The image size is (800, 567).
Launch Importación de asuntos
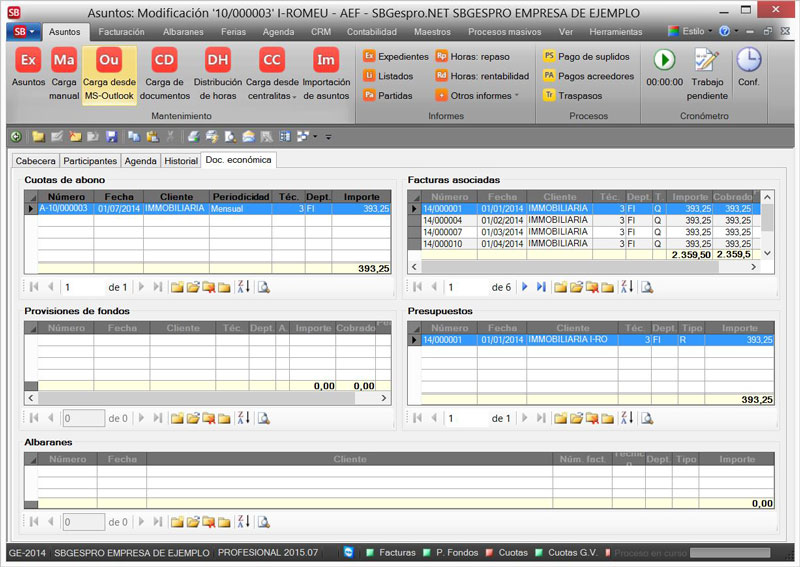[x=325, y=61]
